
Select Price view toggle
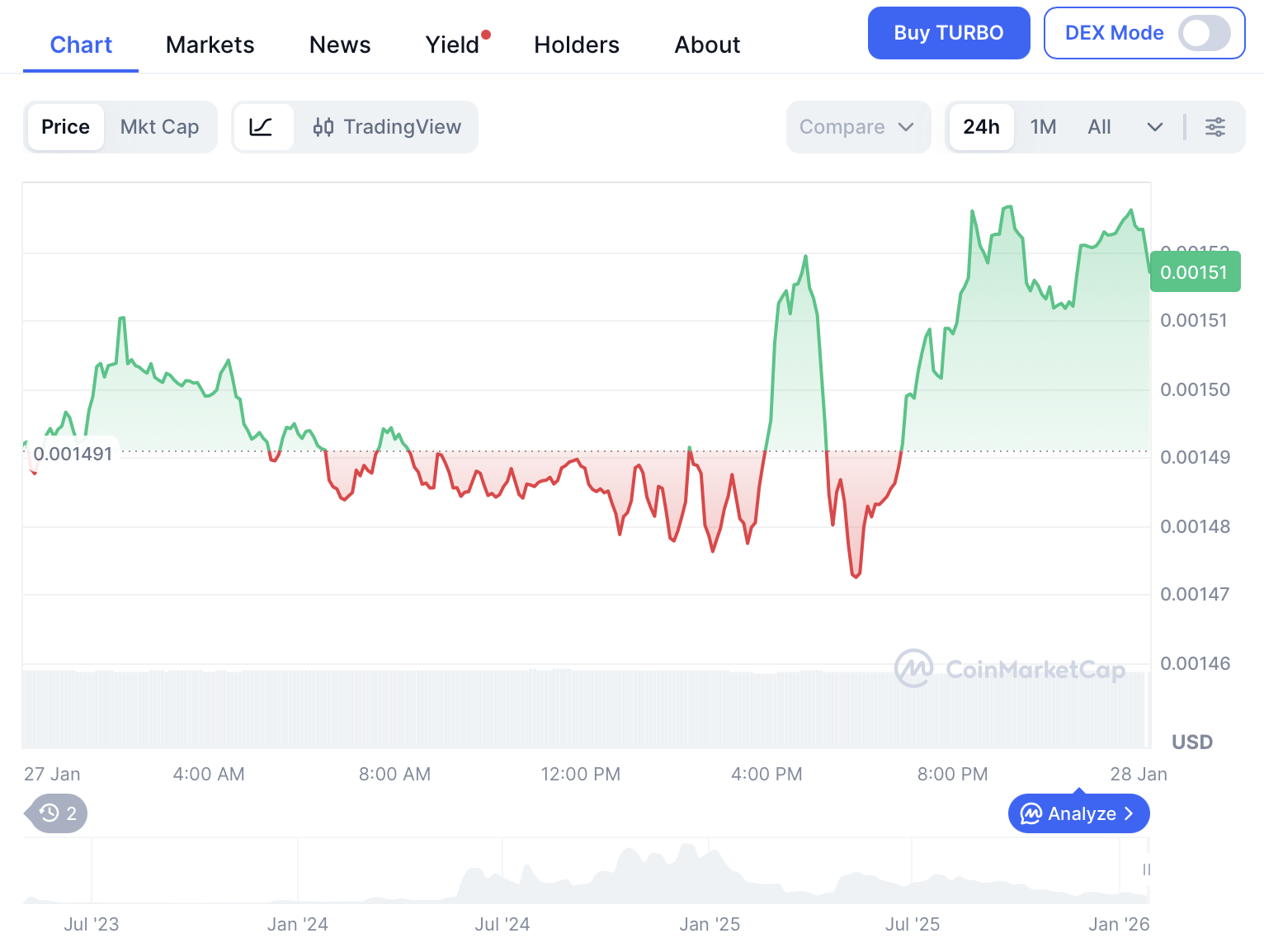[x=65, y=127]
